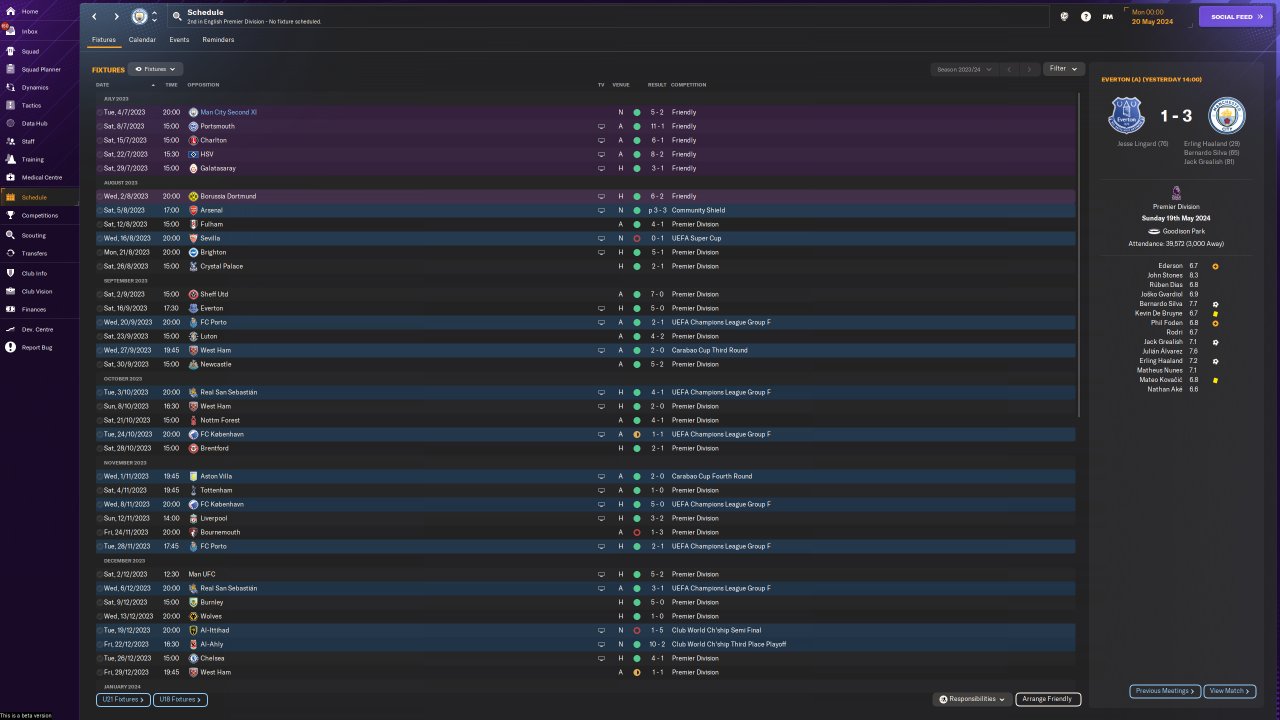The image size is (1280, 720).
Task: Click the Premier League logo in match panel
Action: pyautogui.click(x=1175, y=194)
